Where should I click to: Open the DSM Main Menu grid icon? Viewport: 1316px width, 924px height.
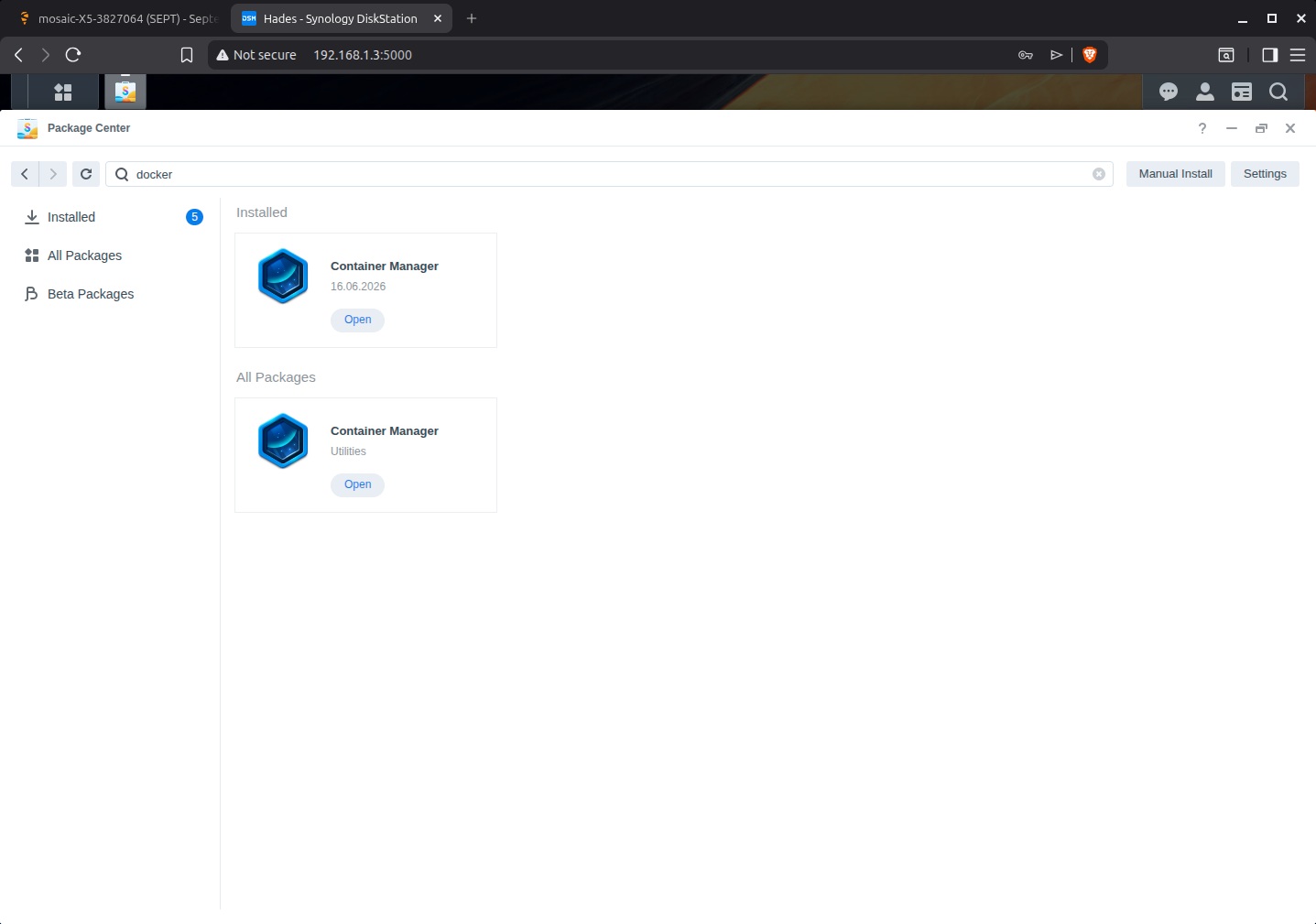63,92
